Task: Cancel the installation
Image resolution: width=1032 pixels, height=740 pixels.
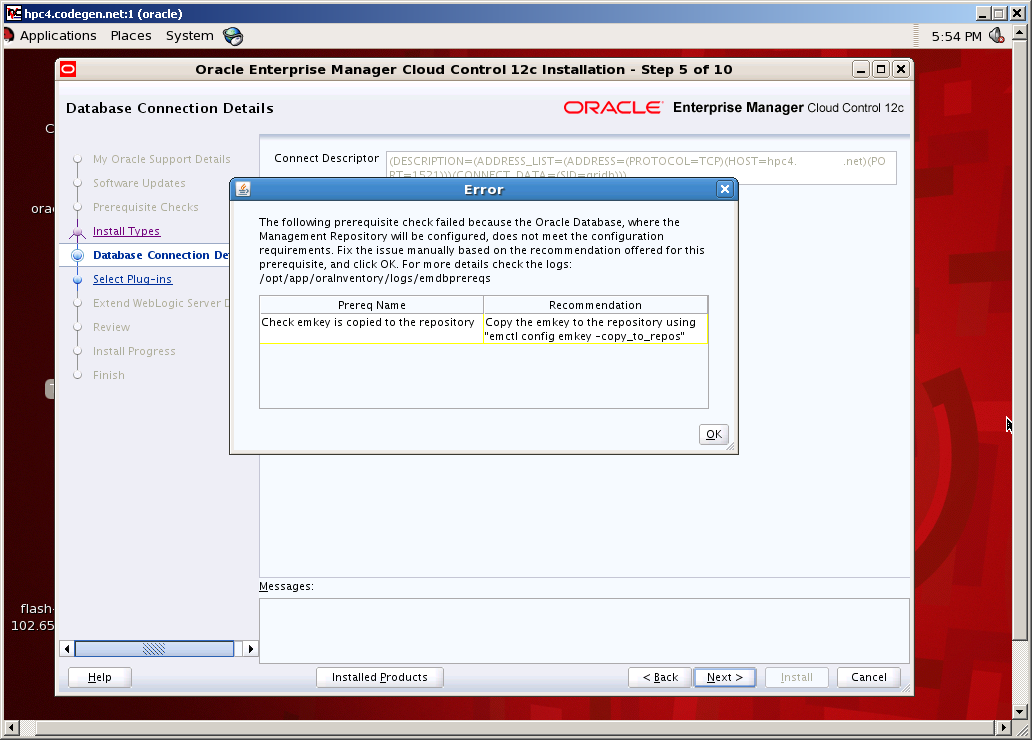Action: (867, 677)
